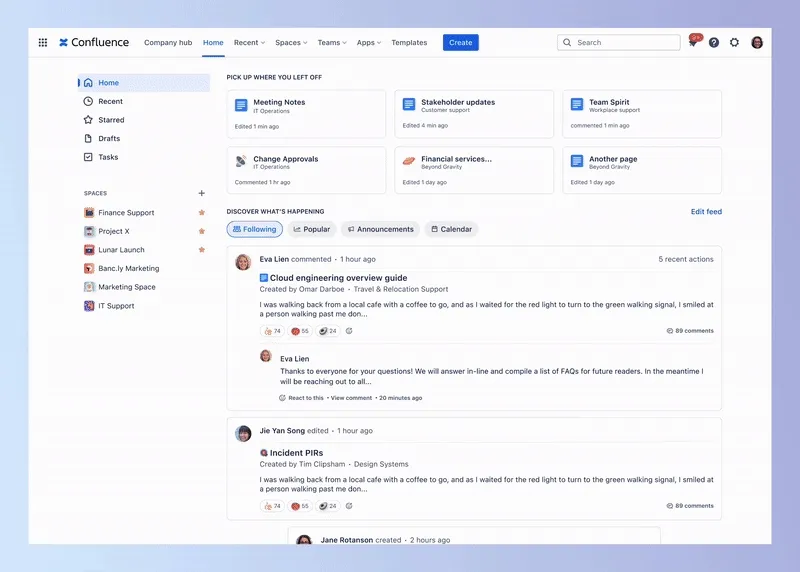Unstar the Project X space
800x572 pixels.
coord(202,231)
